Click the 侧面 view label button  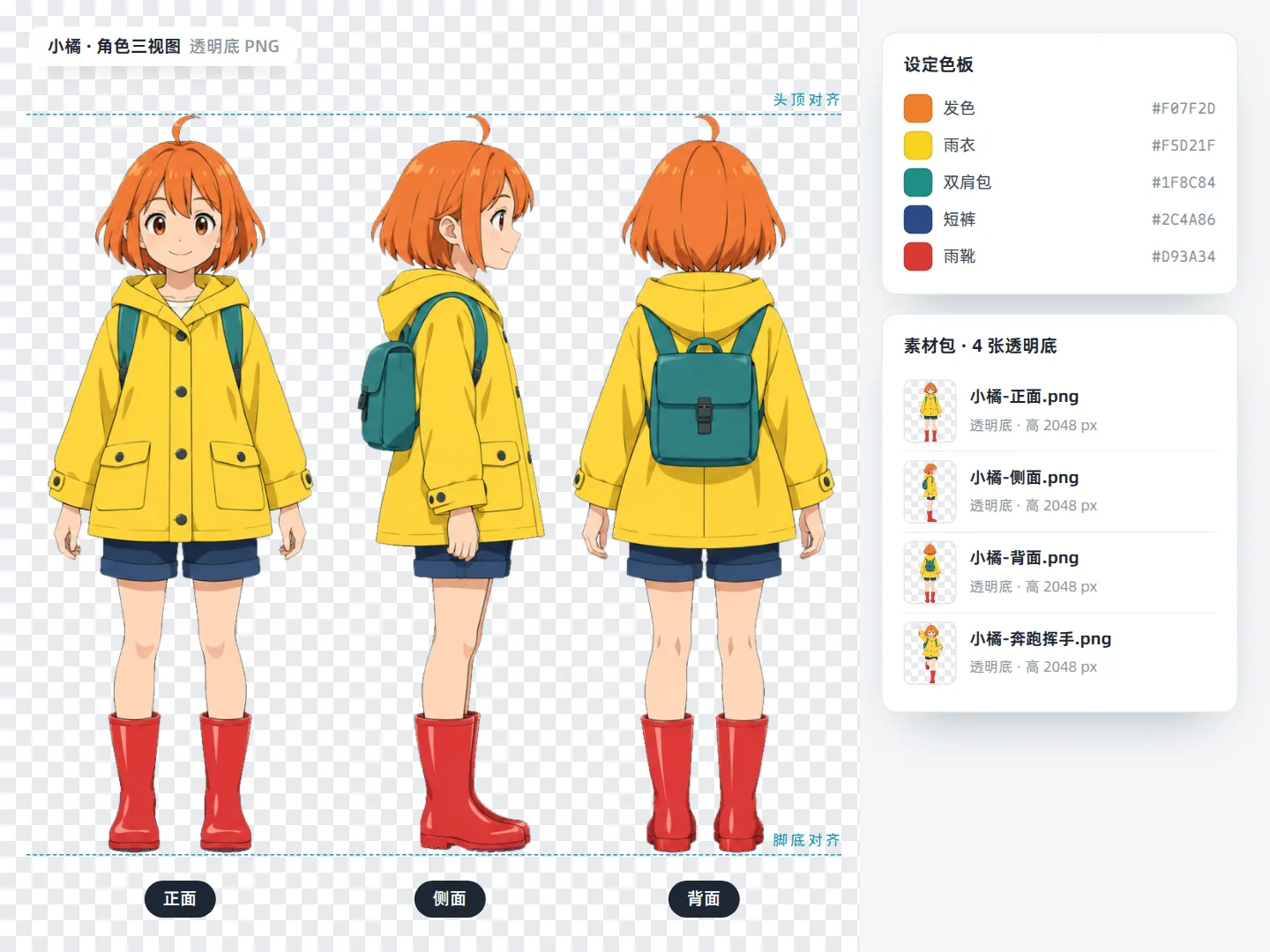pyautogui.click(x=450, y=898)
